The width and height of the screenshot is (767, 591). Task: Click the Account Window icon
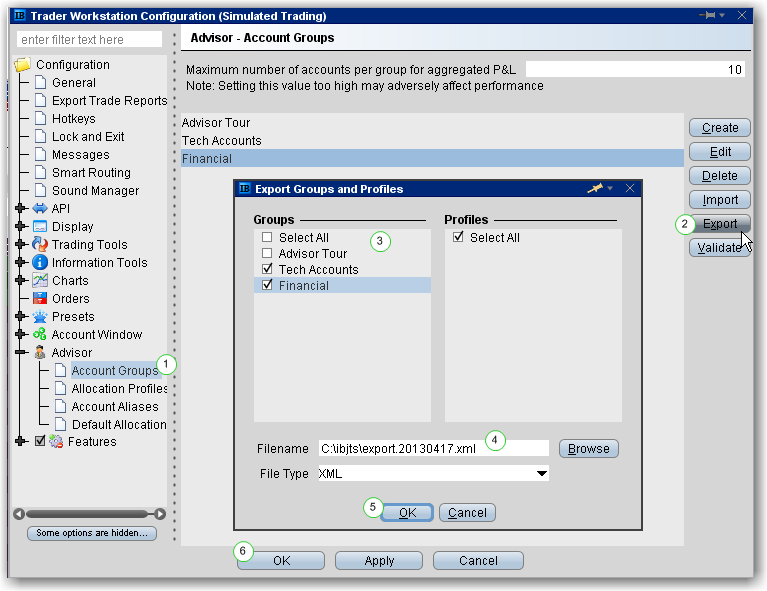[40, 335]
